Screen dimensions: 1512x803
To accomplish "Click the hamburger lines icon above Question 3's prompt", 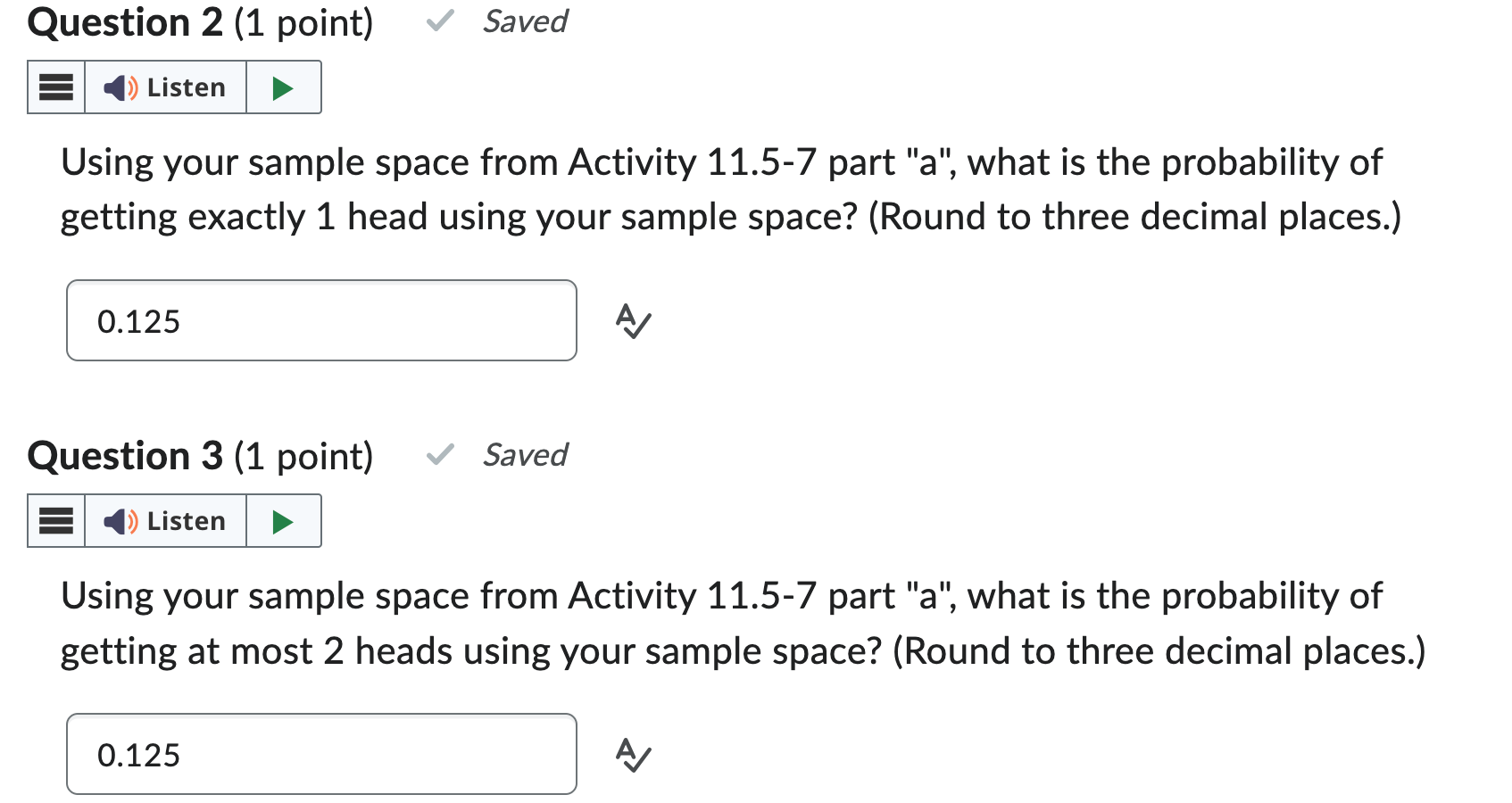I will click(54, 520).
